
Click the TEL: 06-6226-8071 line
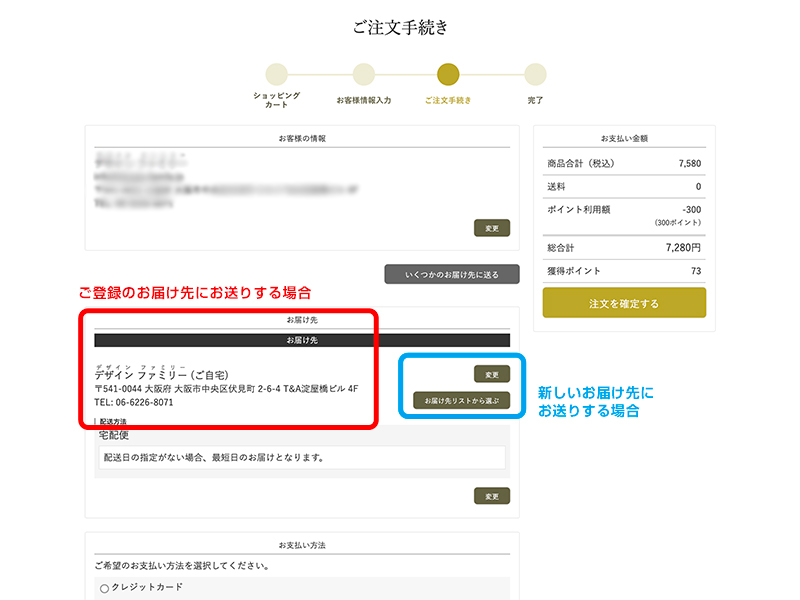pyautogui.click(x=134, y=402)
